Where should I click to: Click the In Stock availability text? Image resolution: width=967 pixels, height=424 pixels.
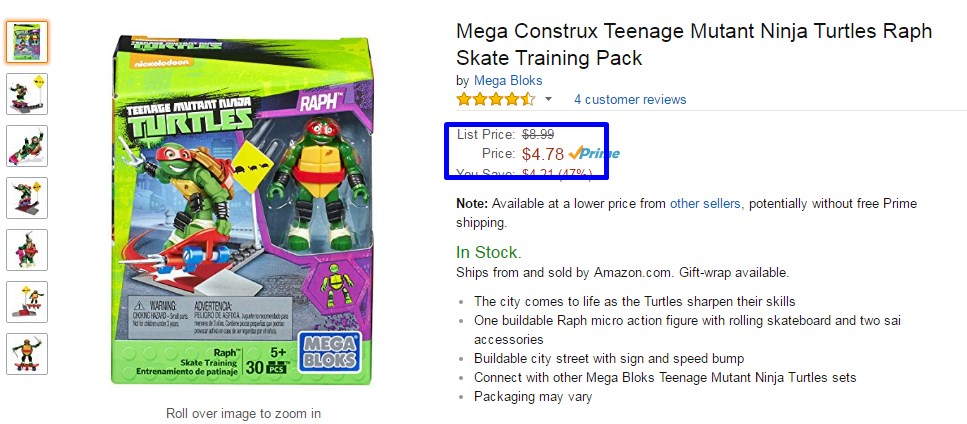[489, 252]
